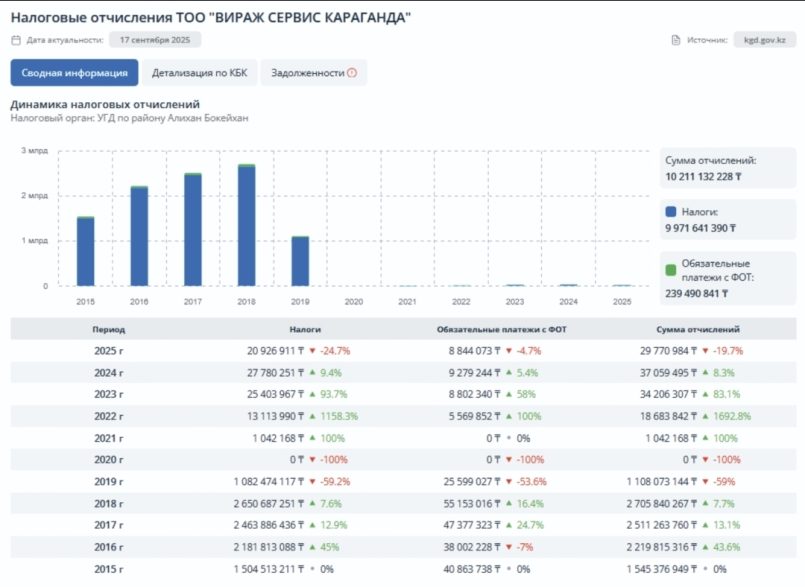This screenshot has height=587, width=805.
Task: Click the total value 1 108 073 144 ₸
Action: (662, 482)
